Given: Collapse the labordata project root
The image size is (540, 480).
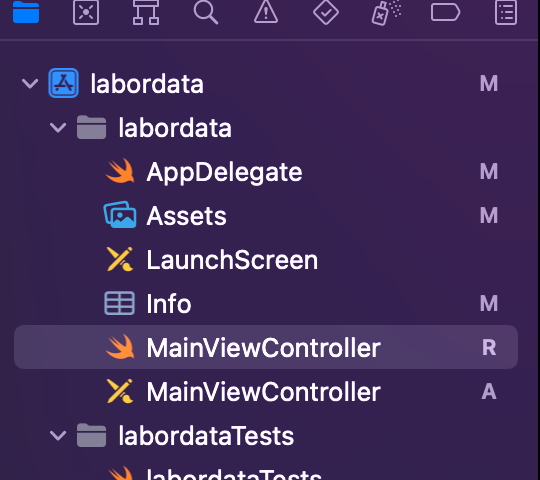Looking at the screenshot, I should (30, 83).
